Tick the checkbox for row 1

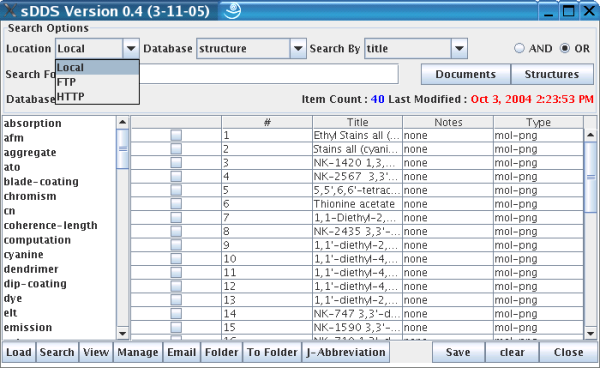pyautogui.click(x=176, y=135)
